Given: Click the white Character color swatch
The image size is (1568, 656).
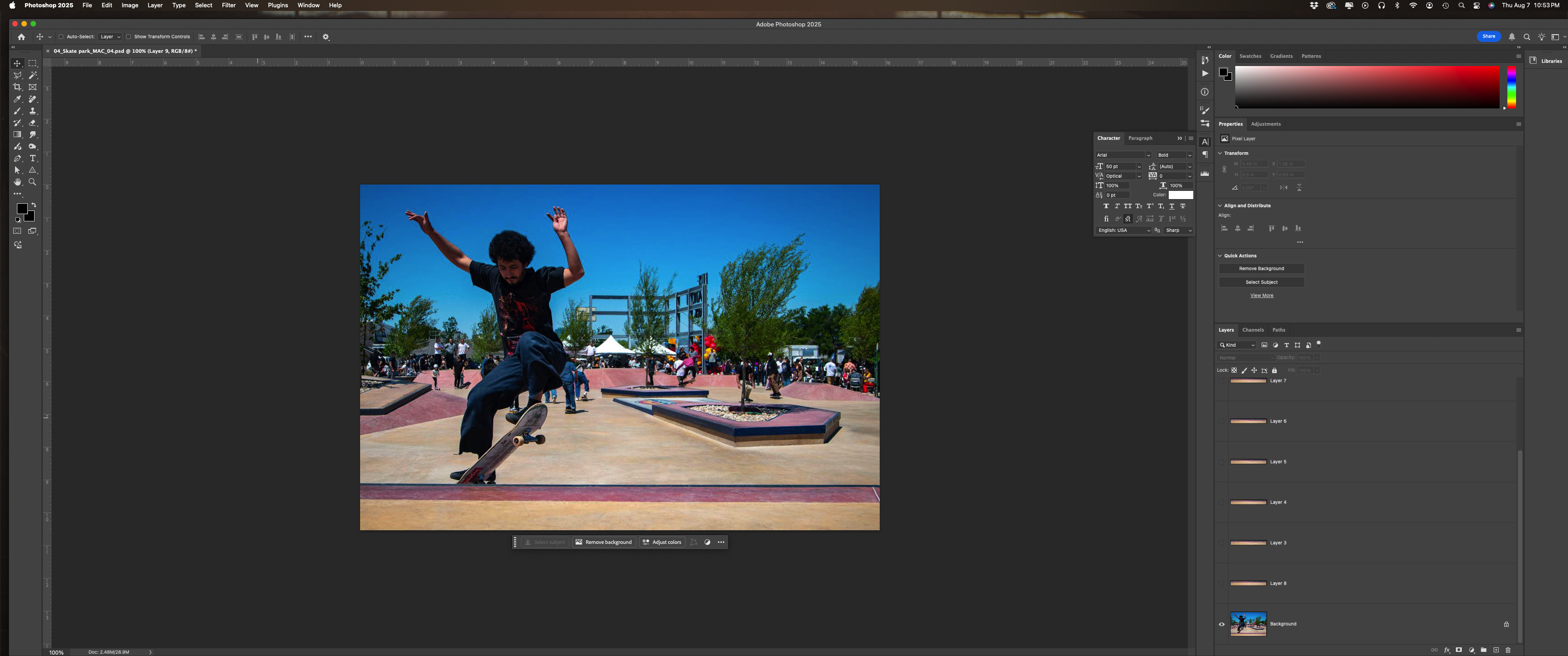Looking at the screenshot, I should (x=1180, y=195).
